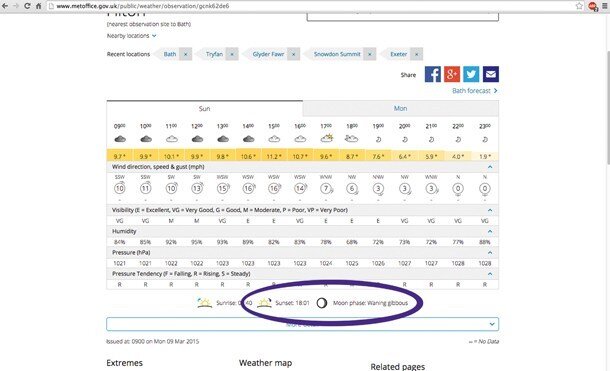Select Bath in recent locations

point(170,54)
